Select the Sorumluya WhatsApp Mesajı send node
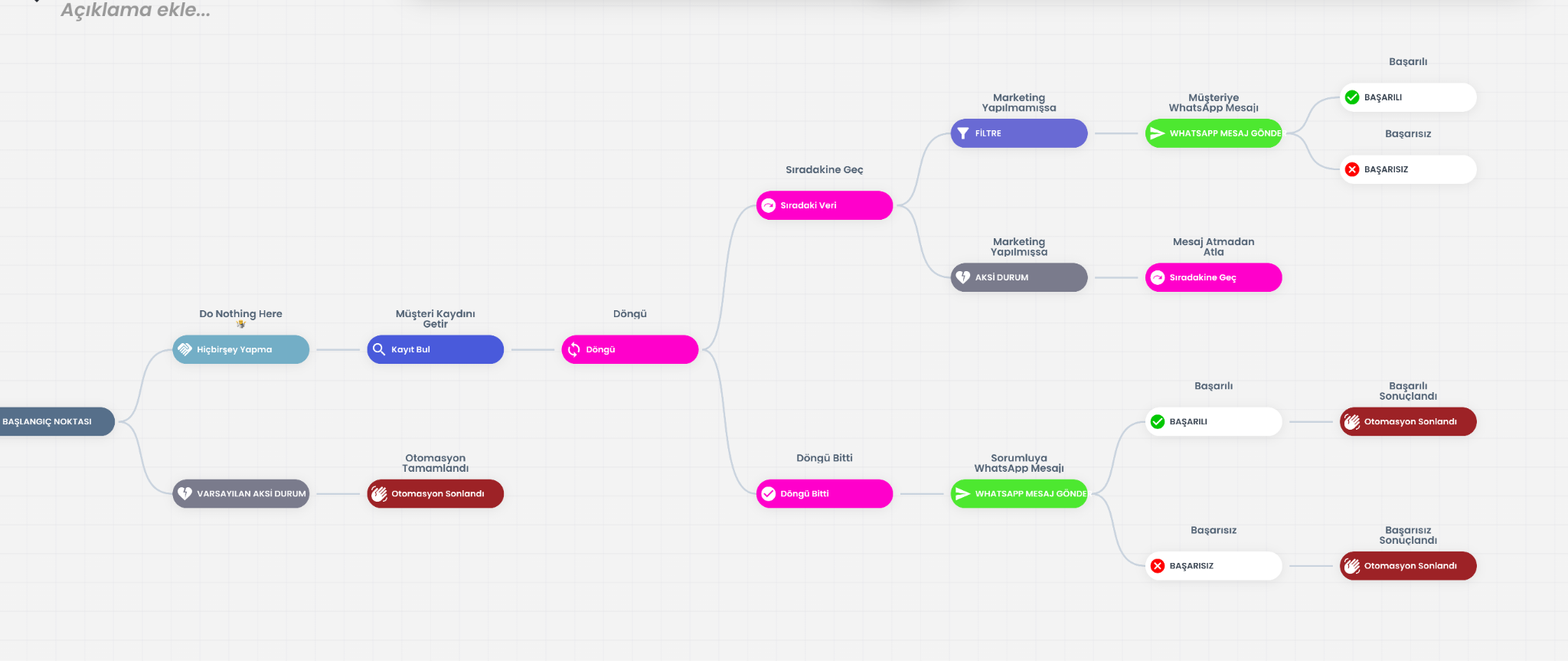Screen dimensions: 1568x661 1019,494
